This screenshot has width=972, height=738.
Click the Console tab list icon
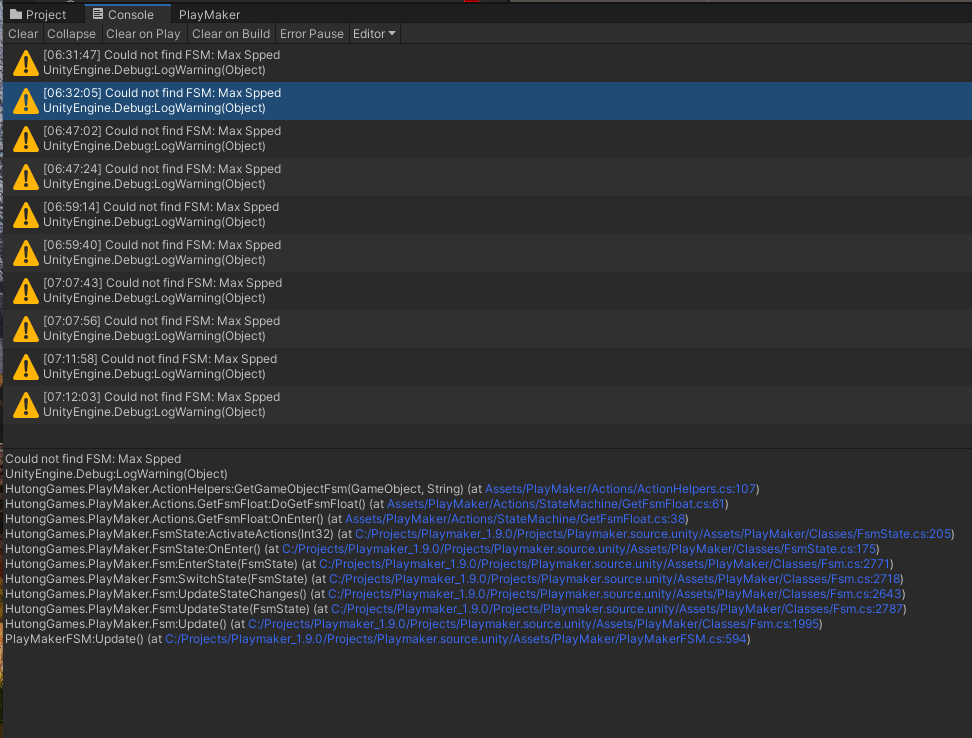click(98, 14)
